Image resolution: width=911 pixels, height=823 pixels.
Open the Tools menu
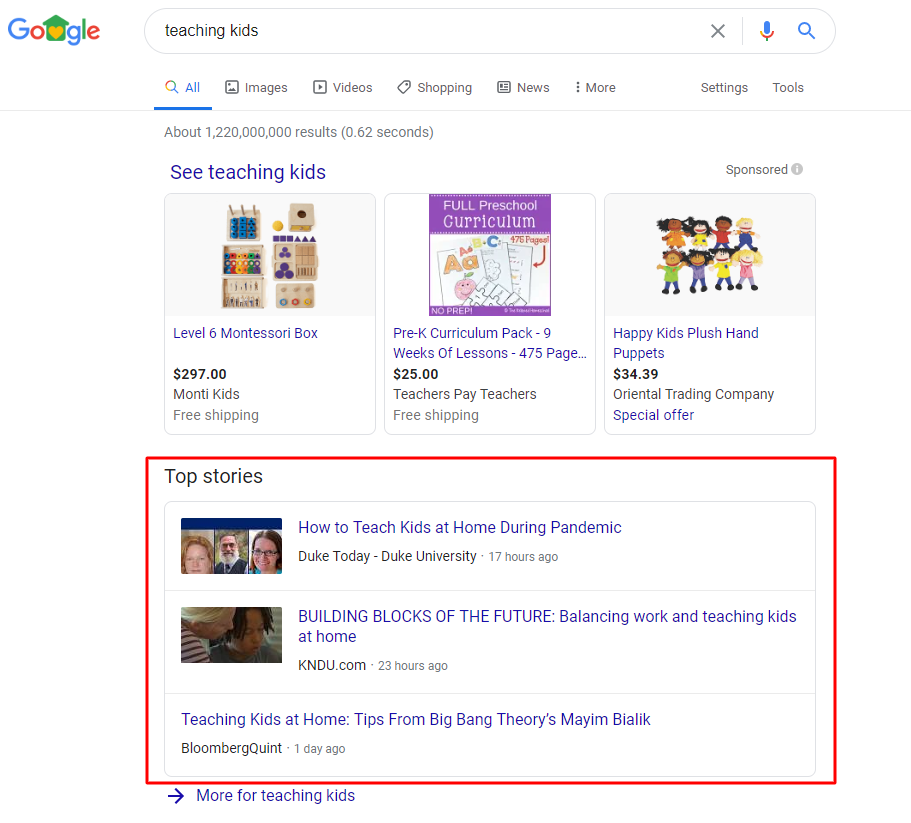788,88
